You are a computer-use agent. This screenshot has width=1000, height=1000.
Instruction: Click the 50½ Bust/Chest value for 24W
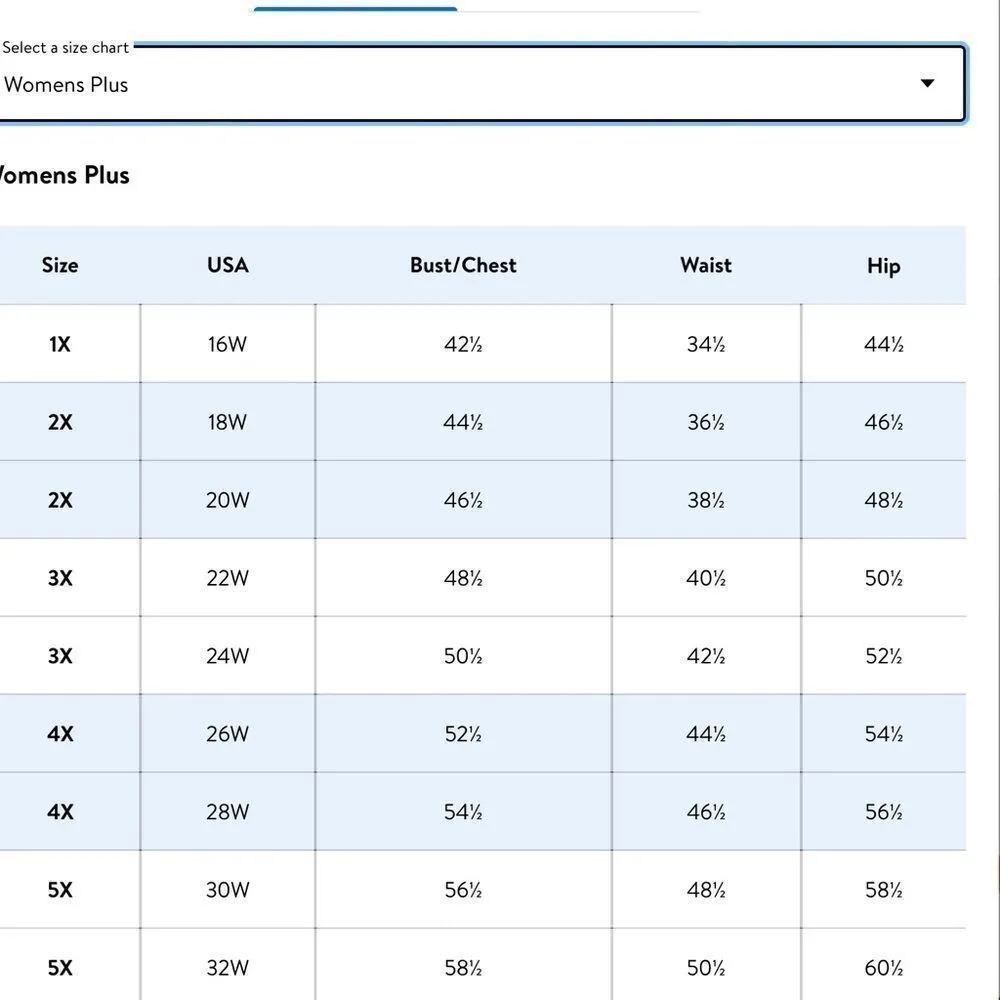click(x=463, y=656)
